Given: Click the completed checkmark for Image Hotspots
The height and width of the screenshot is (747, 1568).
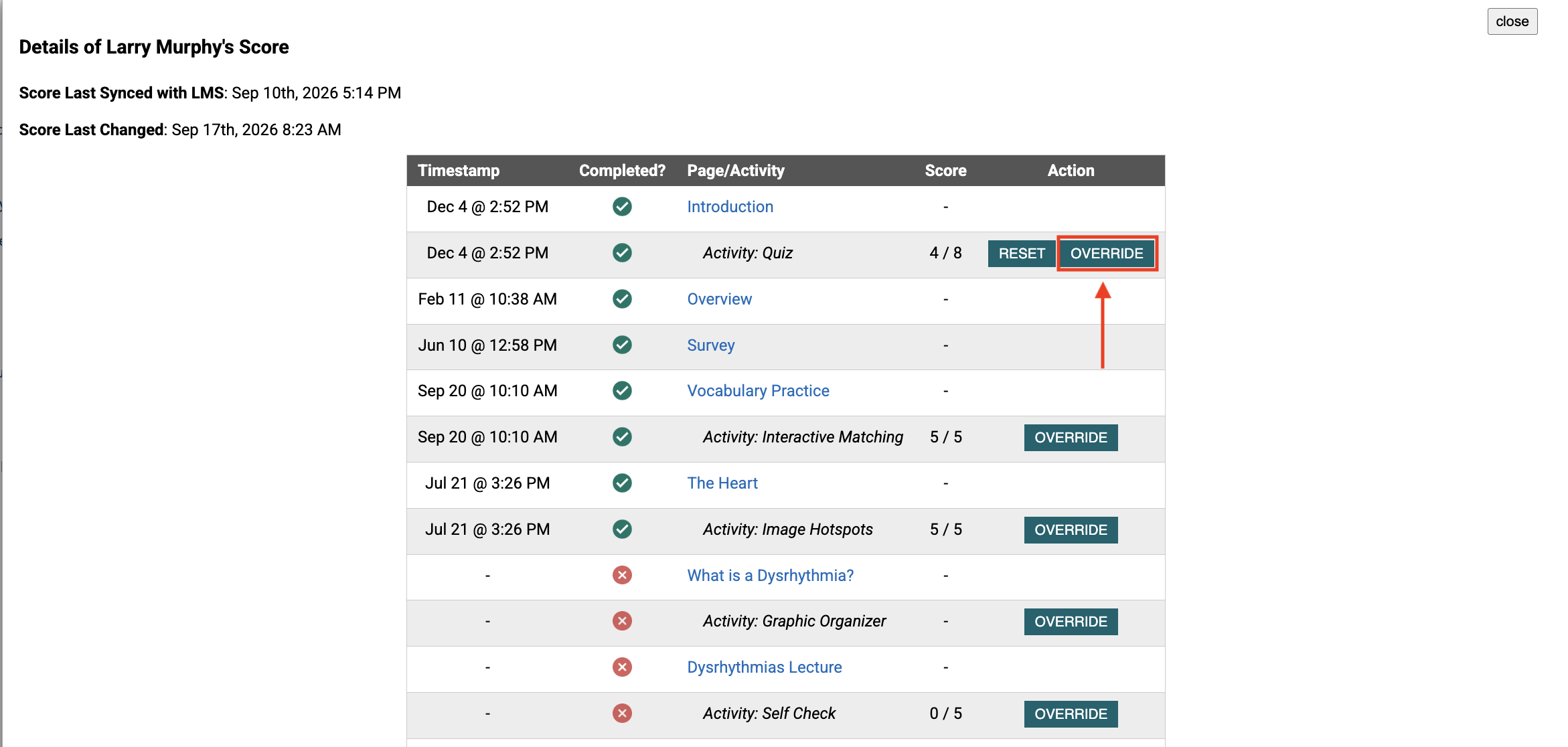Looking at the screenshot, I should (622, 529).
